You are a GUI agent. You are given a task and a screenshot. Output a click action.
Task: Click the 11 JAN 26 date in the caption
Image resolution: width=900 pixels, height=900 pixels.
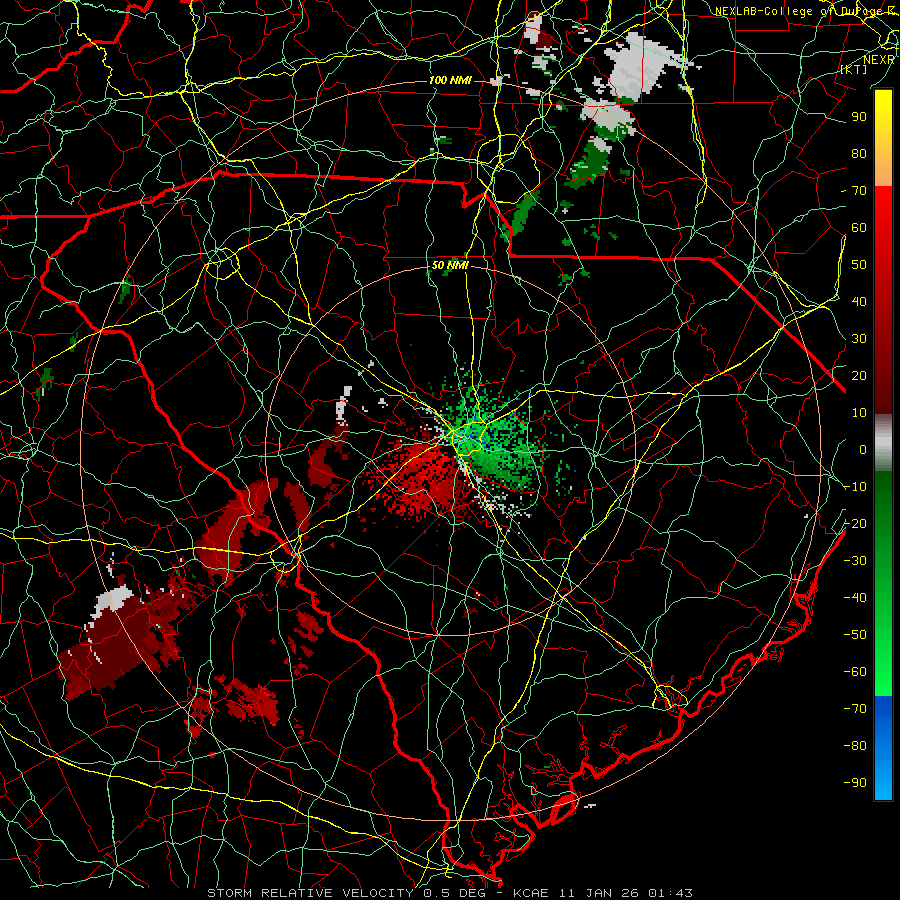pyautogui.click(x=599, y=893)
